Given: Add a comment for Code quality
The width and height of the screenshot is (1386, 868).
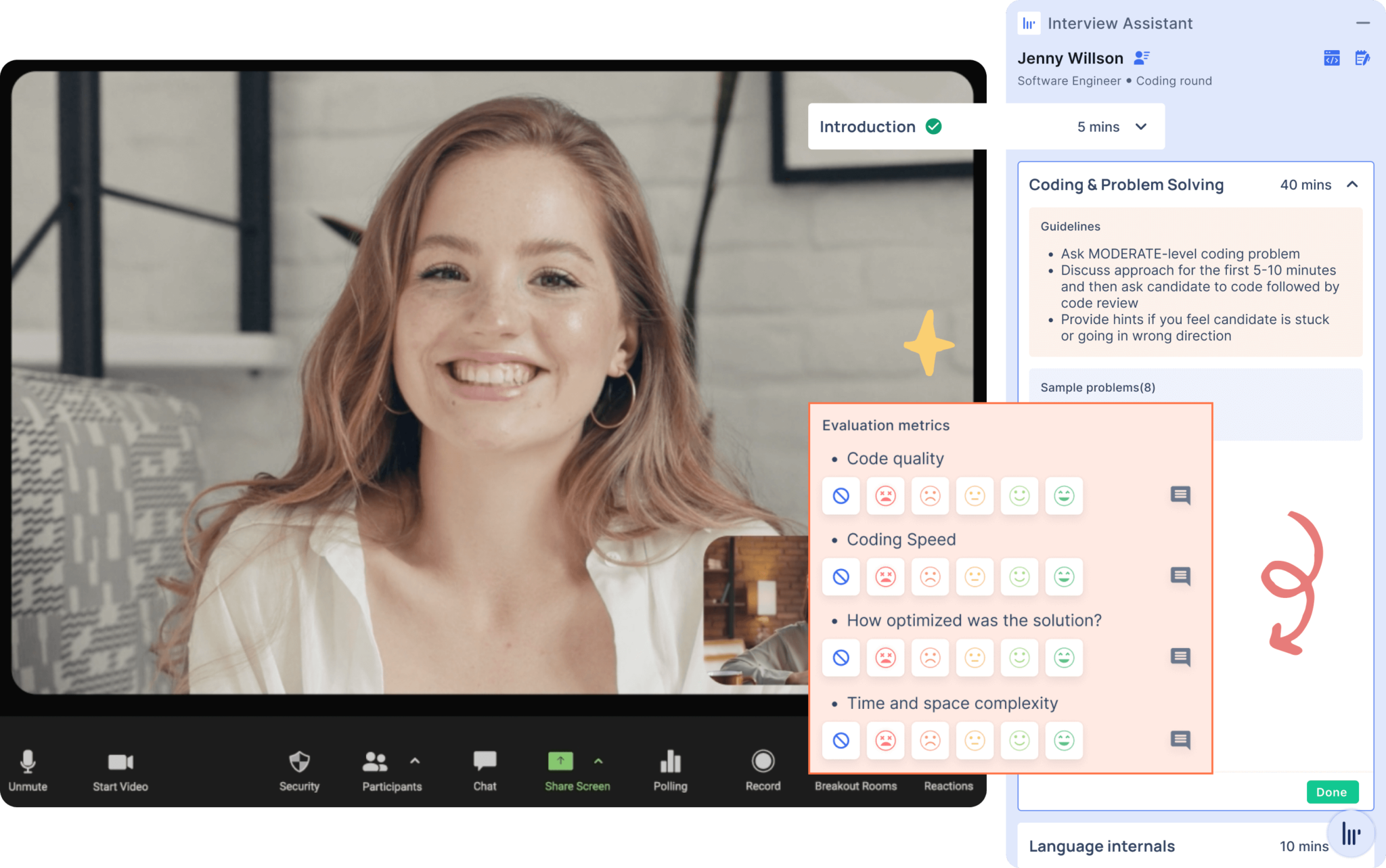Looking at the screenshot, I should coord(1180,495).
